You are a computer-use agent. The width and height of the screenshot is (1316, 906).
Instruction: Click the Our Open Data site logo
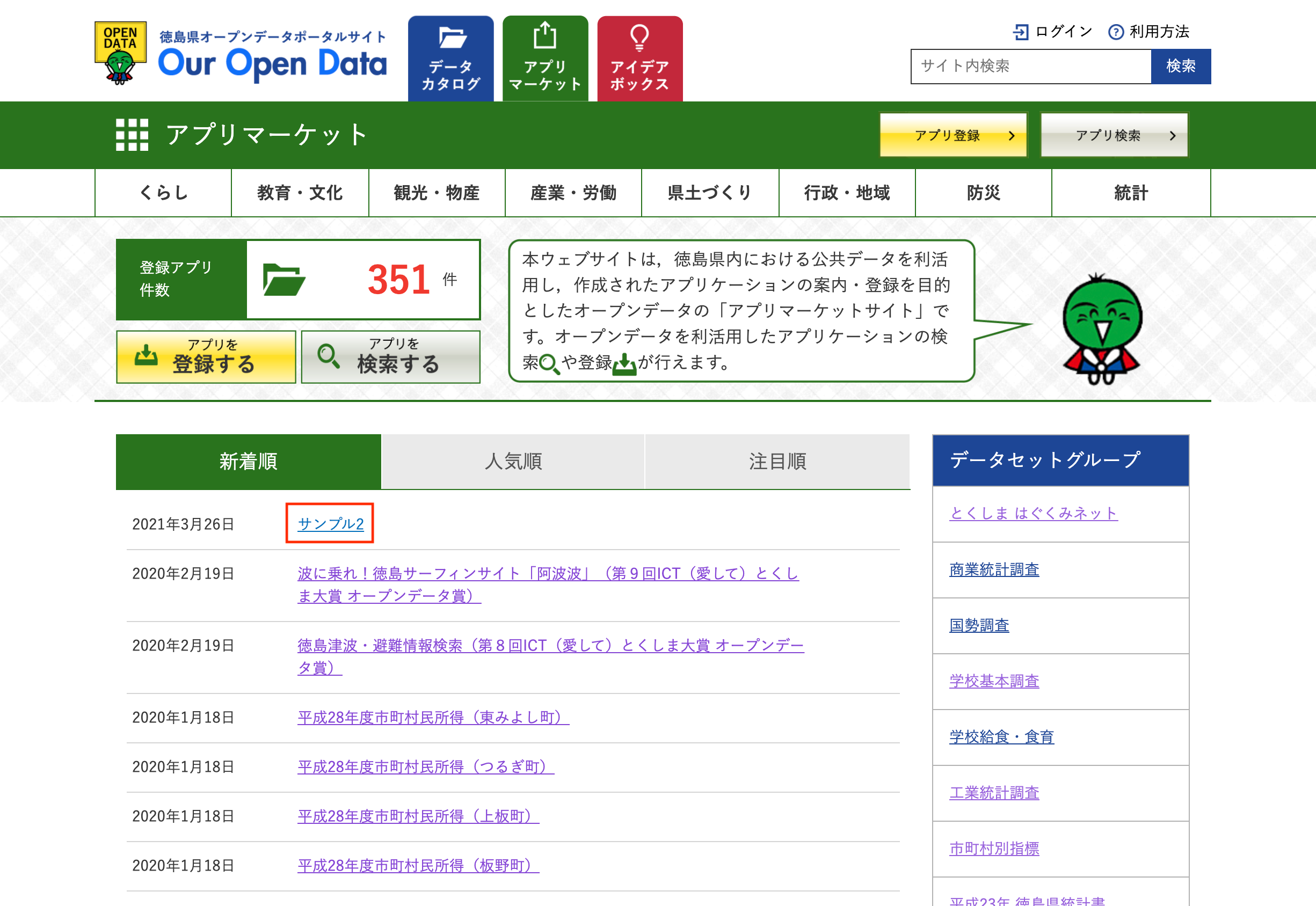tap(241, 53)
